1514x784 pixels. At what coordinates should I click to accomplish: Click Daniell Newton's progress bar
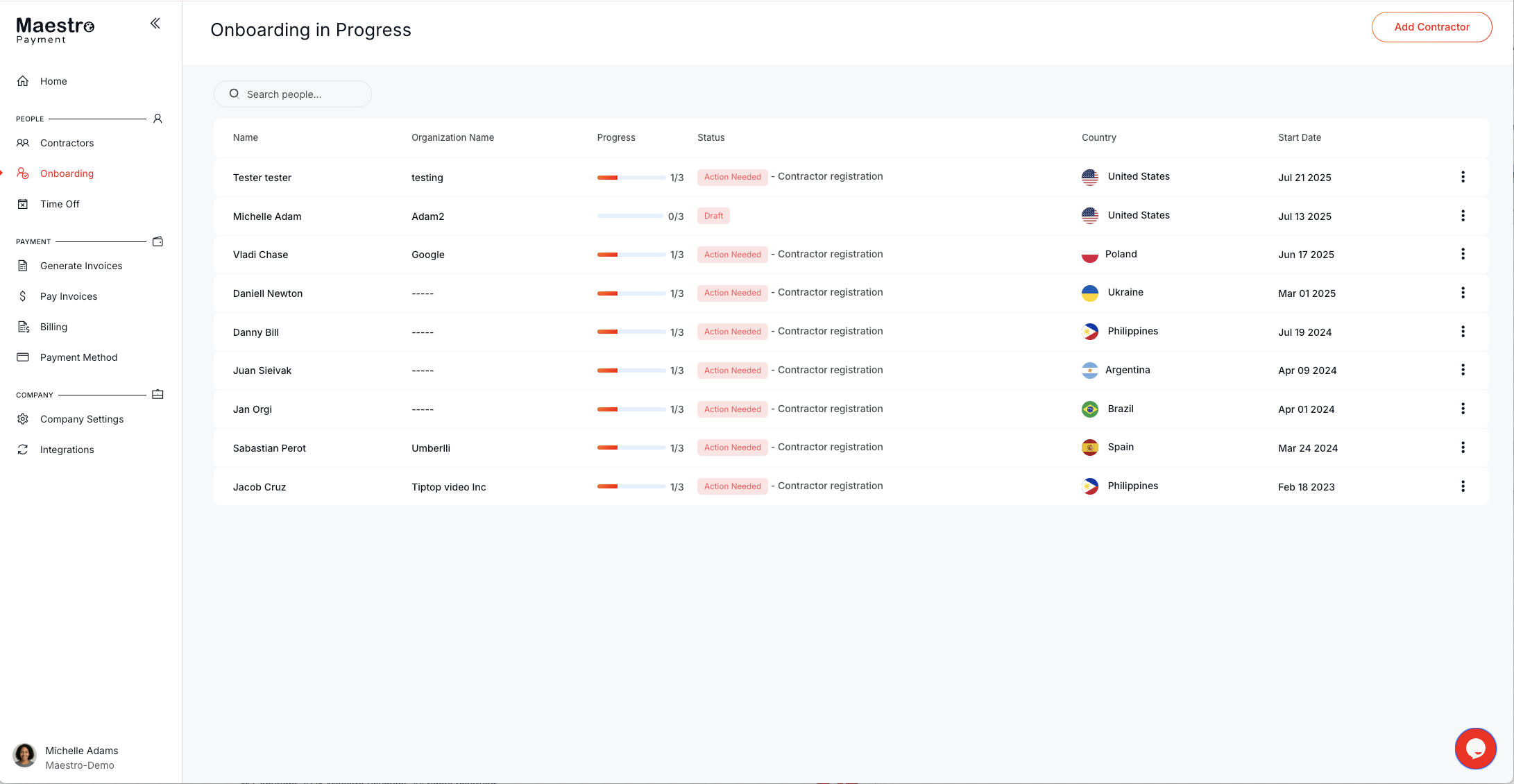point(631,293)
